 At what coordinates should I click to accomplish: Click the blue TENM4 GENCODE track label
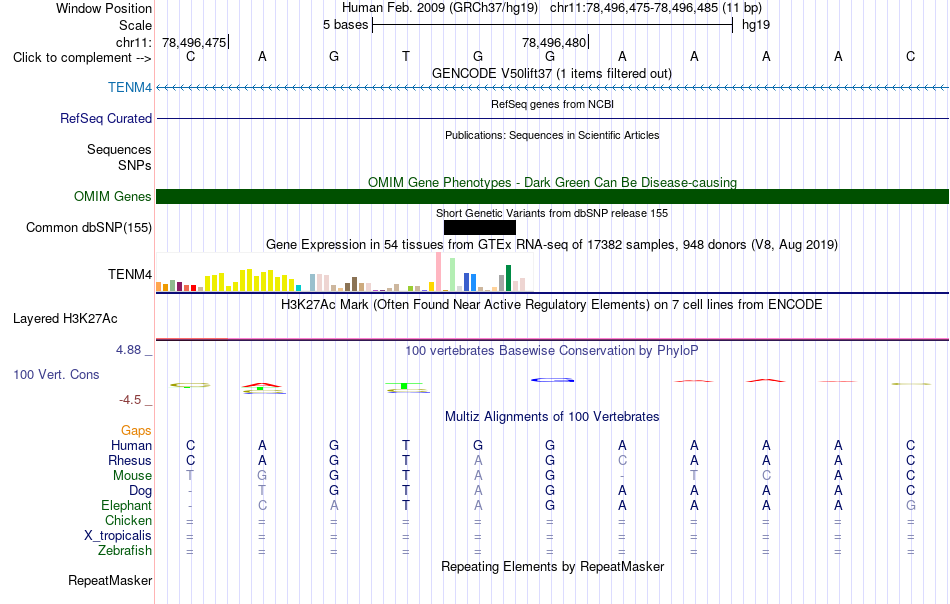coord(130,87)
